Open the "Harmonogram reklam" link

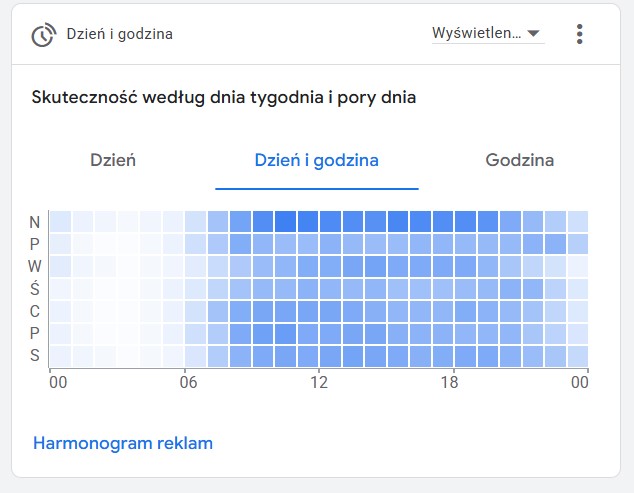pyautogui.click(x=123, y=443)
